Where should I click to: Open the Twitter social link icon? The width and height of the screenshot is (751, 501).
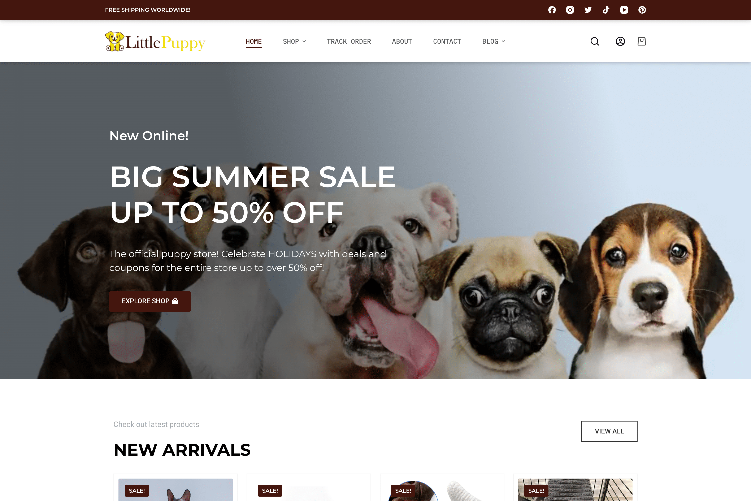[x=588, y=10]
